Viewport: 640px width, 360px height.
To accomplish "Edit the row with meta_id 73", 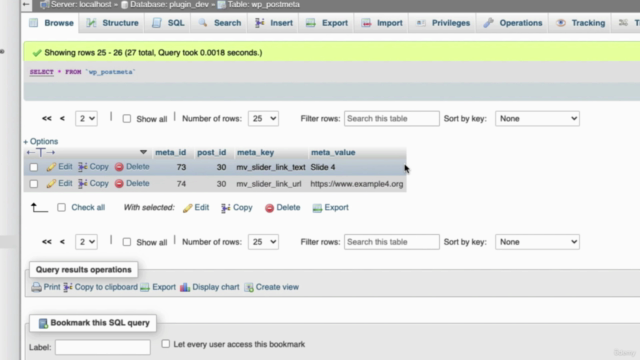I will click(60, 167).
